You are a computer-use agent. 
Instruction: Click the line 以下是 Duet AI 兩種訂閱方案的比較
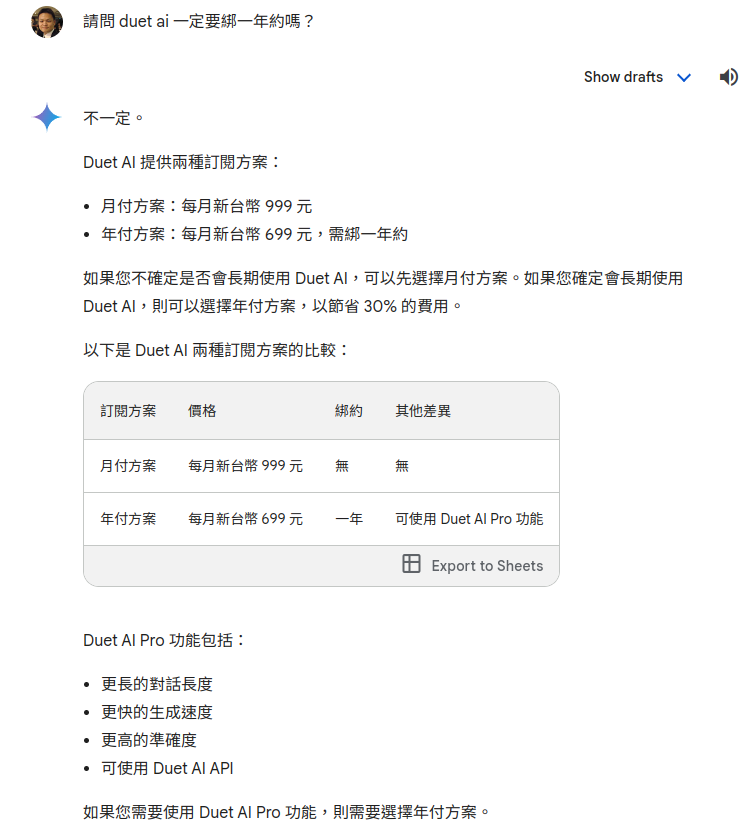pos(216,350)
